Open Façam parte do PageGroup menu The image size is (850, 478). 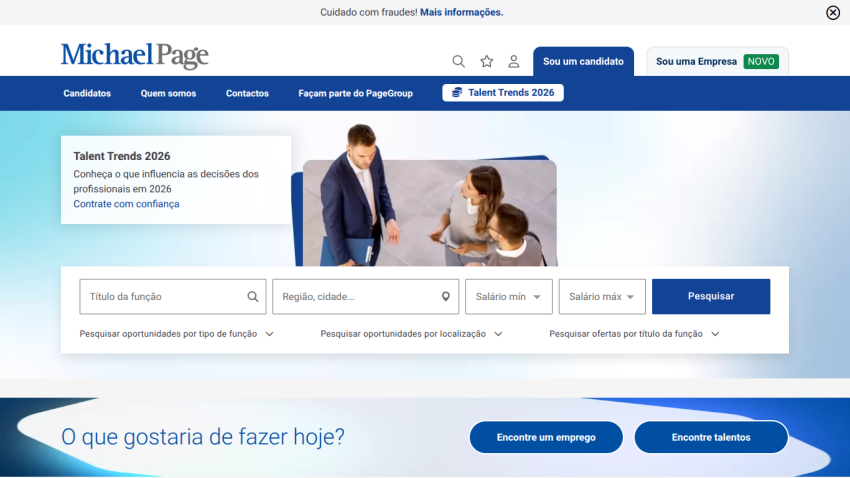(x=356, y=93)
